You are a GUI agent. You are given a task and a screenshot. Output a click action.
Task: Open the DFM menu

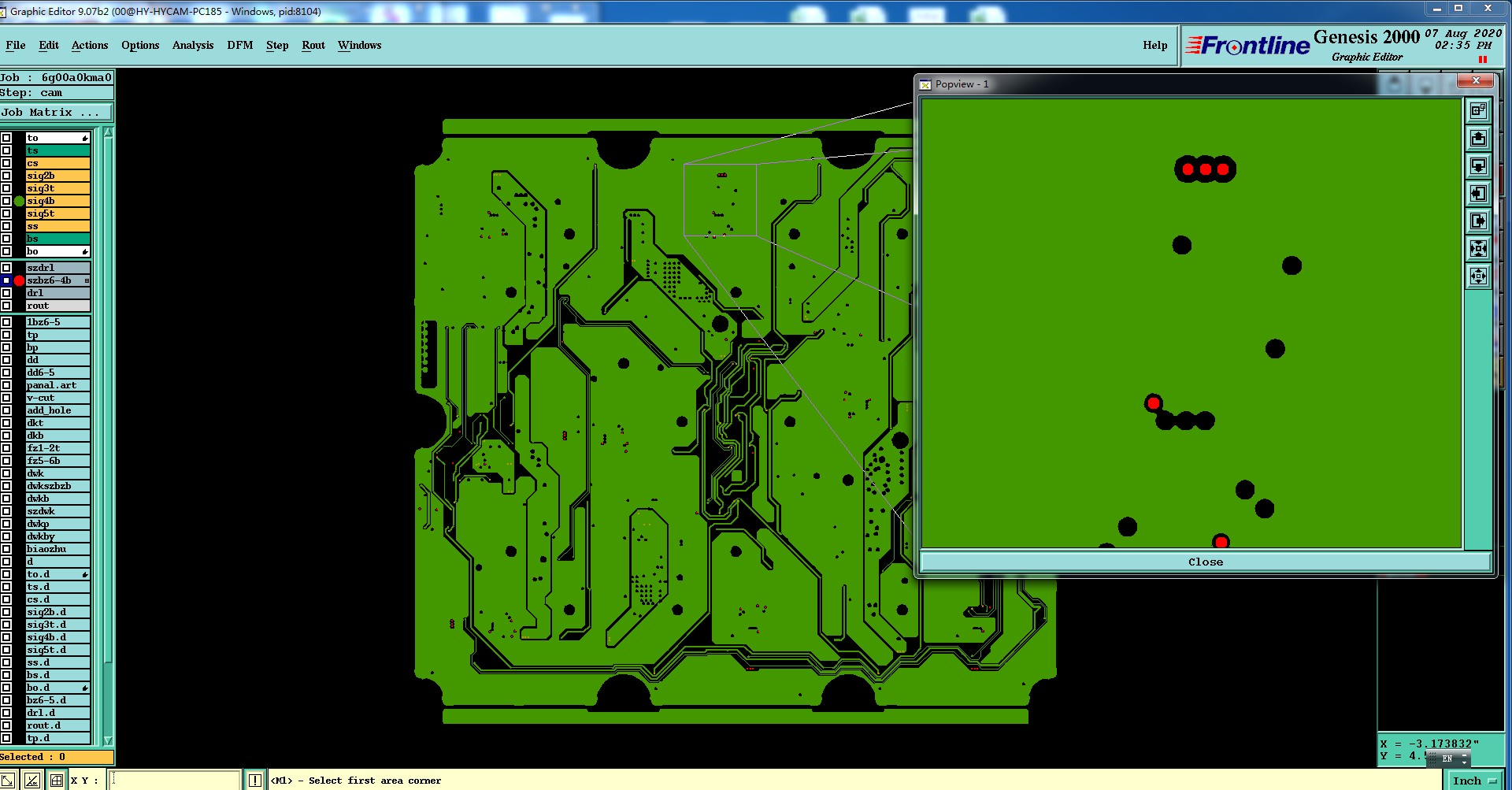point(240,46)
